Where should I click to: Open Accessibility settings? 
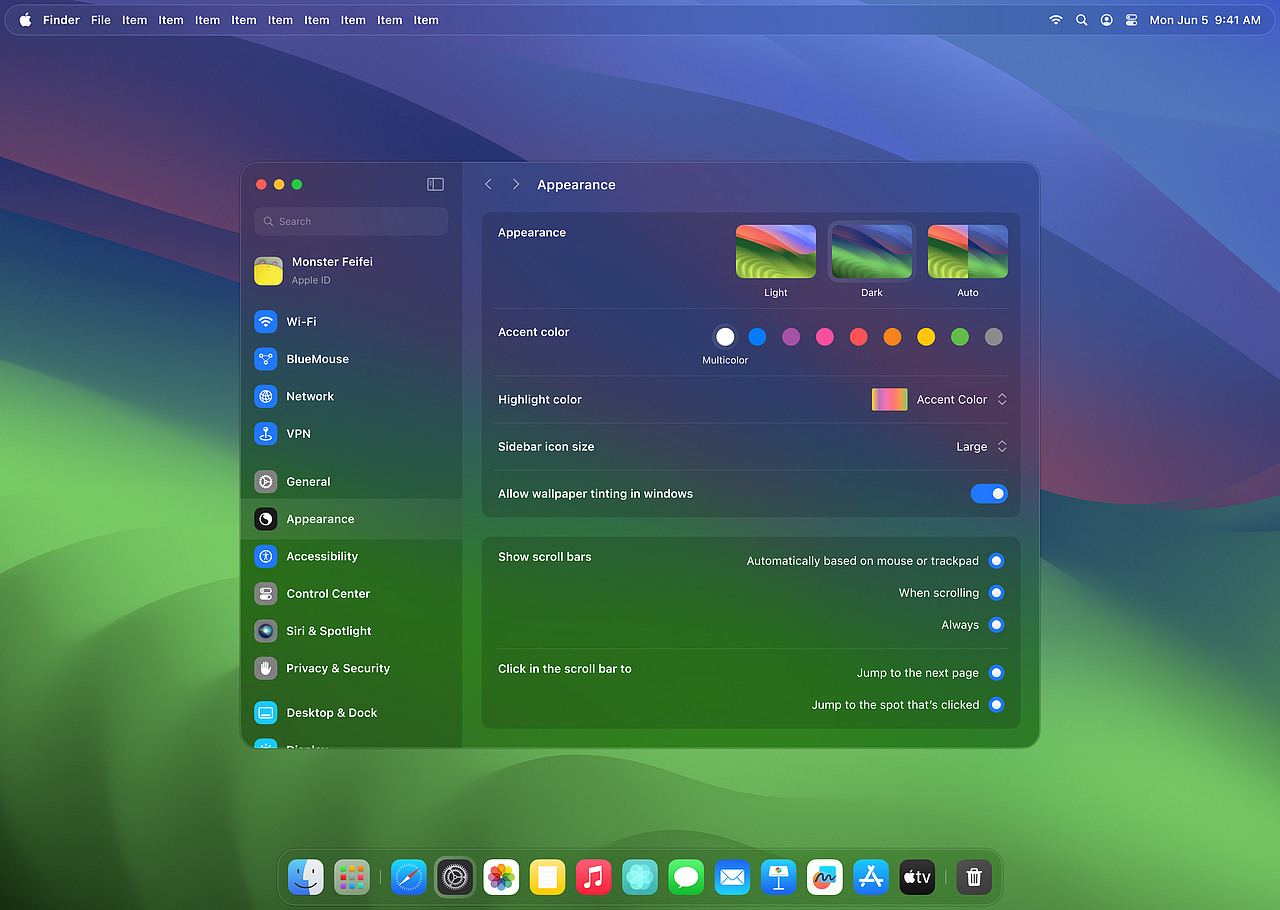pos(323,556)
